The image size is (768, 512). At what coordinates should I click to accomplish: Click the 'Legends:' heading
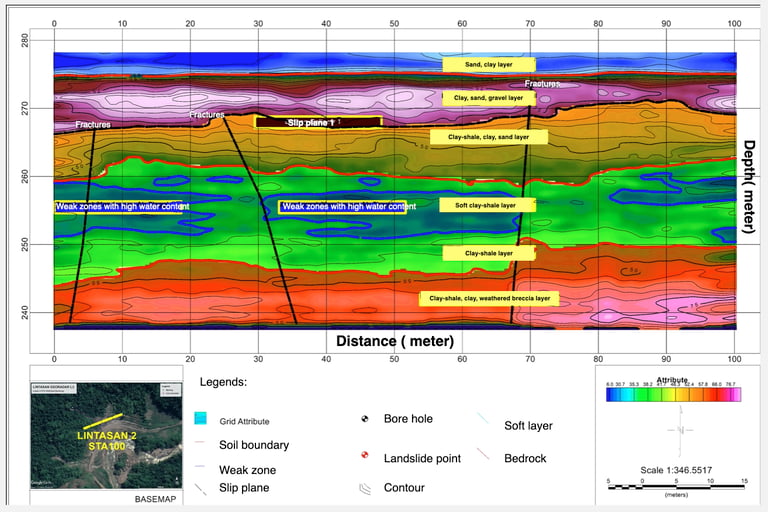tap(223, 382)
